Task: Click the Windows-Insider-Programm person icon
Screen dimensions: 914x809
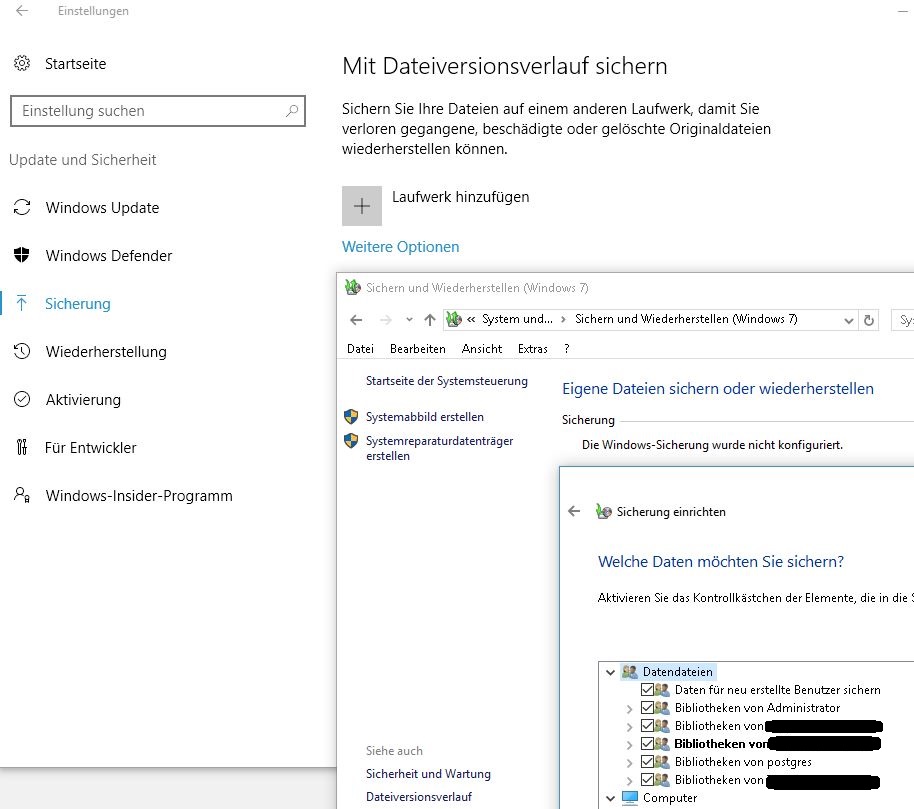Action: tap(22, 495)
